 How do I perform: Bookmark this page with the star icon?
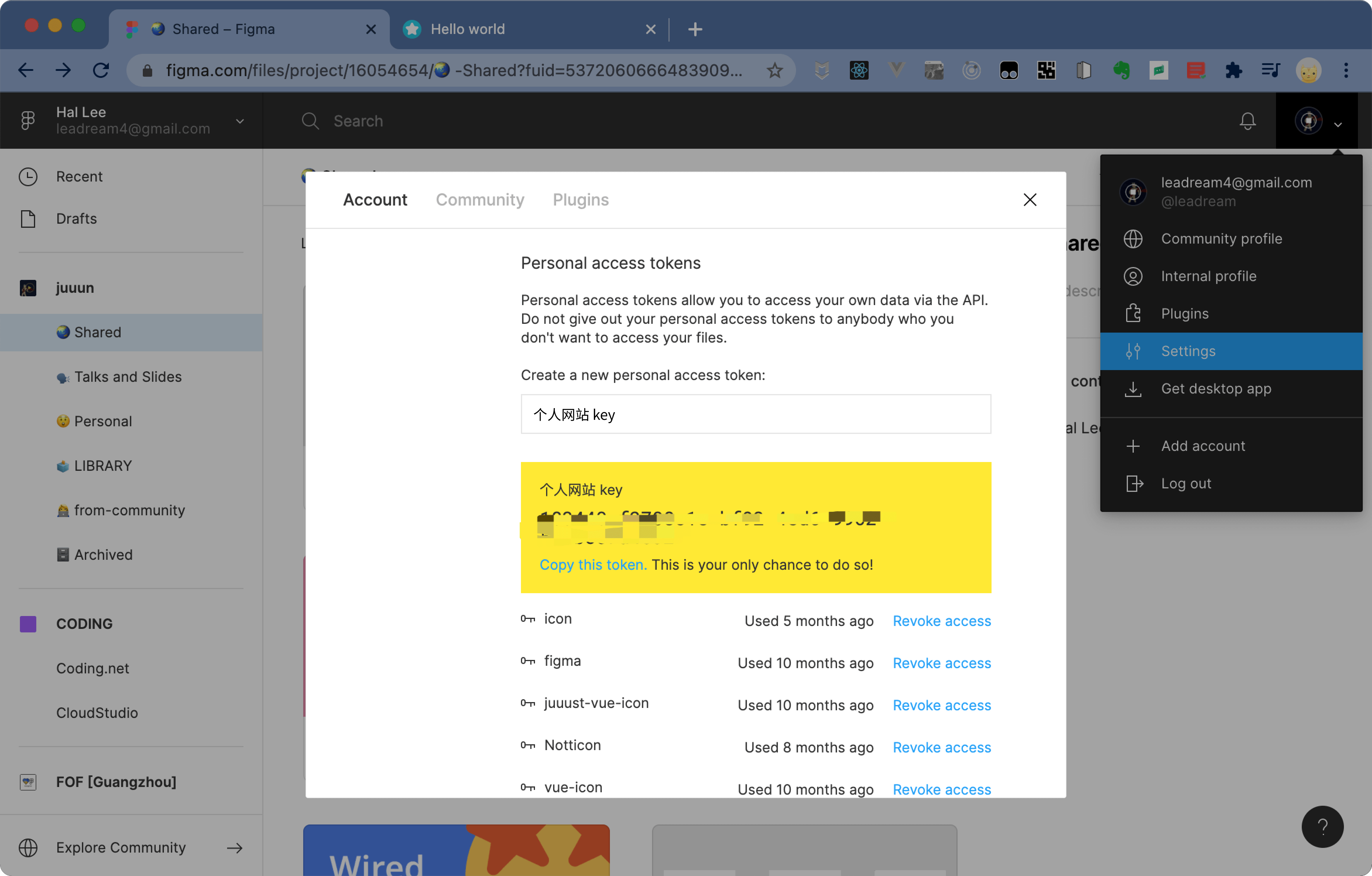coord(774,70)
